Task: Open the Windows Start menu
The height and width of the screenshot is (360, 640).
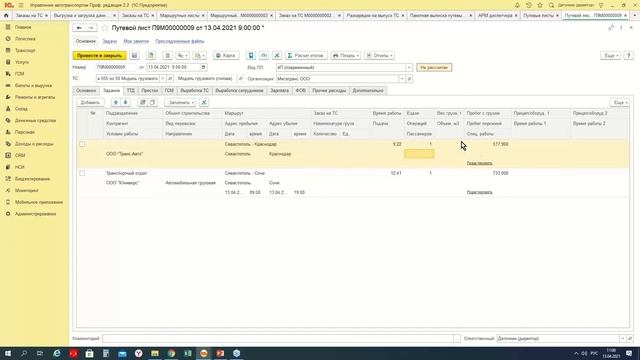Action: tap(7, 353)
